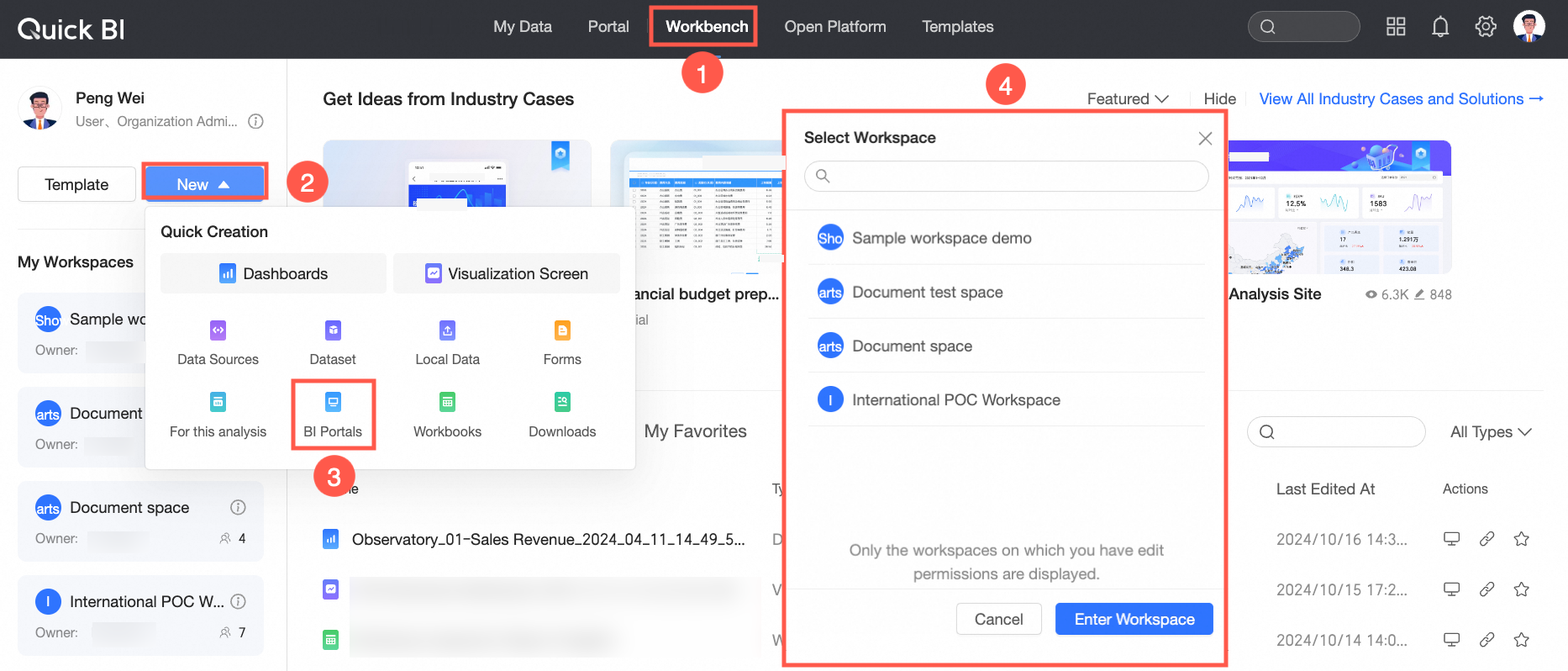The height and width of the screenshot is (671, 1568).
Task: Click info icon on Document space card
Action: click(x=238, y=507)
